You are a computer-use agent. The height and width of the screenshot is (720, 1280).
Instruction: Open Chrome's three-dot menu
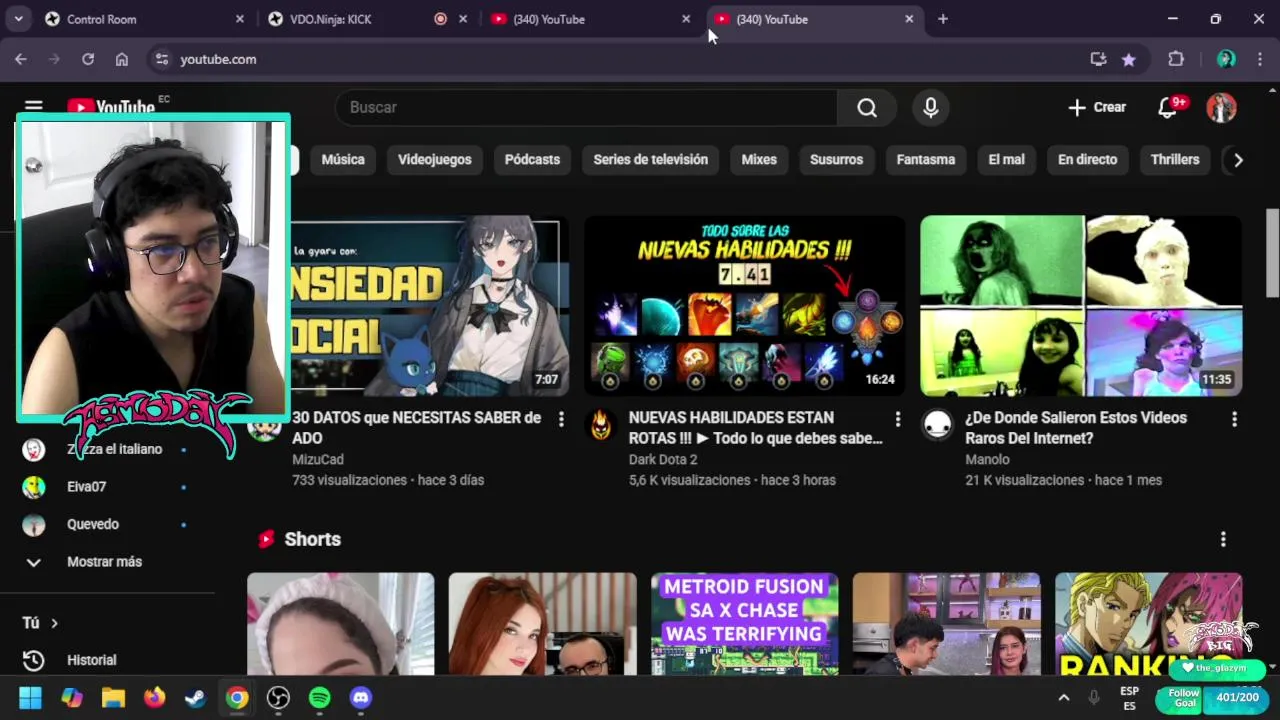click(x=1259, y=59)
